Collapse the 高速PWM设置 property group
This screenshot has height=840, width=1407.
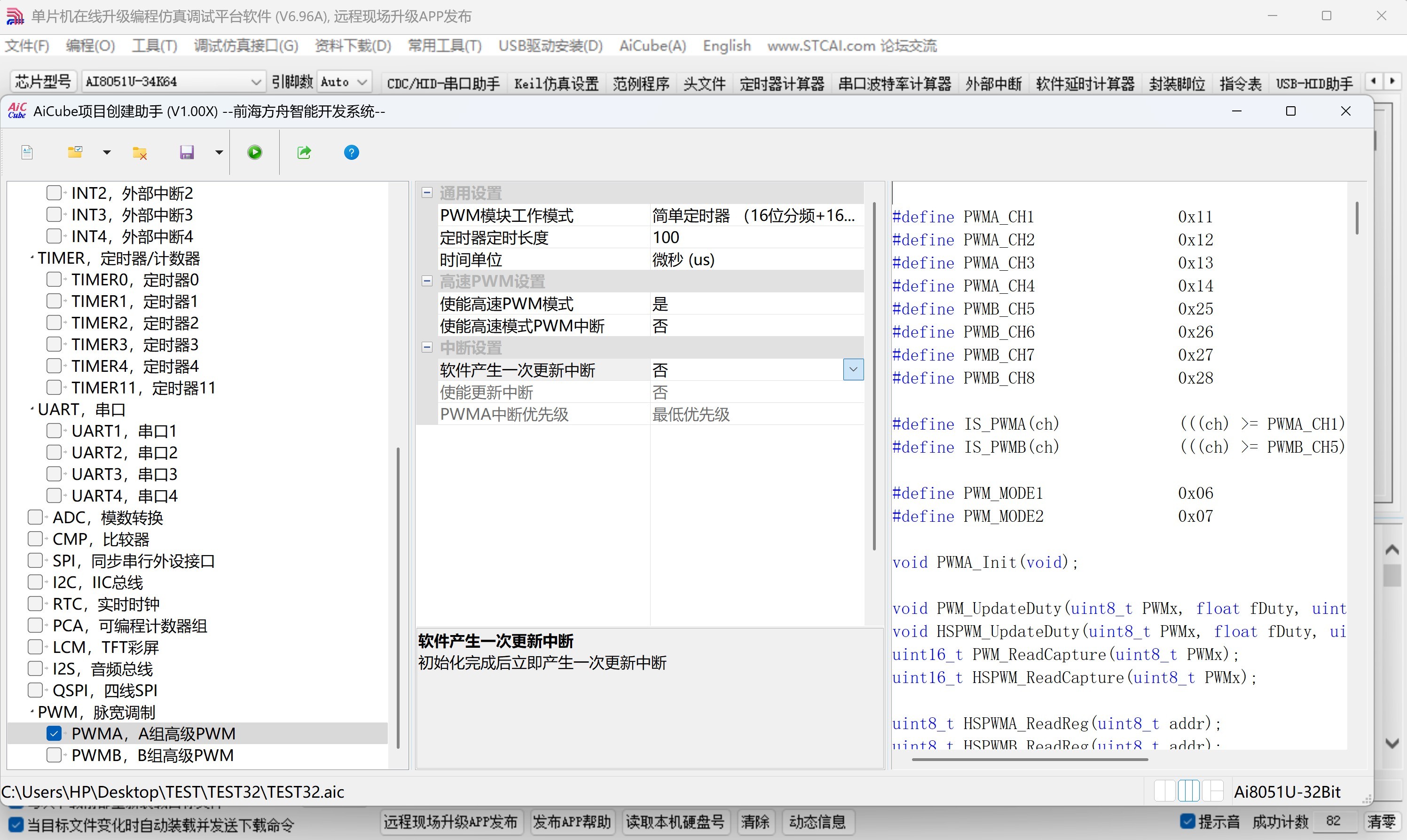click(x=427, y=281)
